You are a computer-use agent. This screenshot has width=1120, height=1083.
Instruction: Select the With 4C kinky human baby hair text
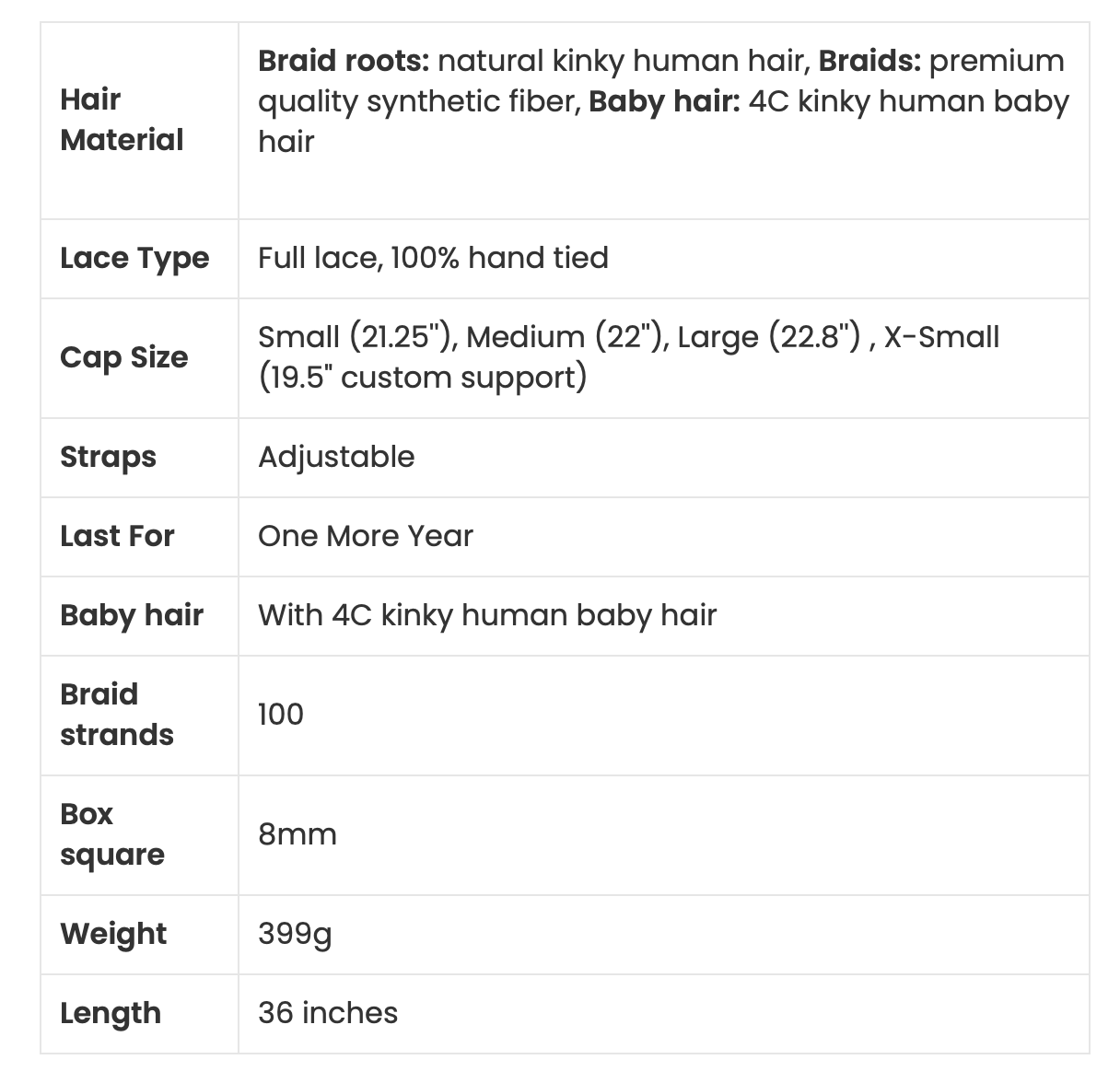coord(486,615)
